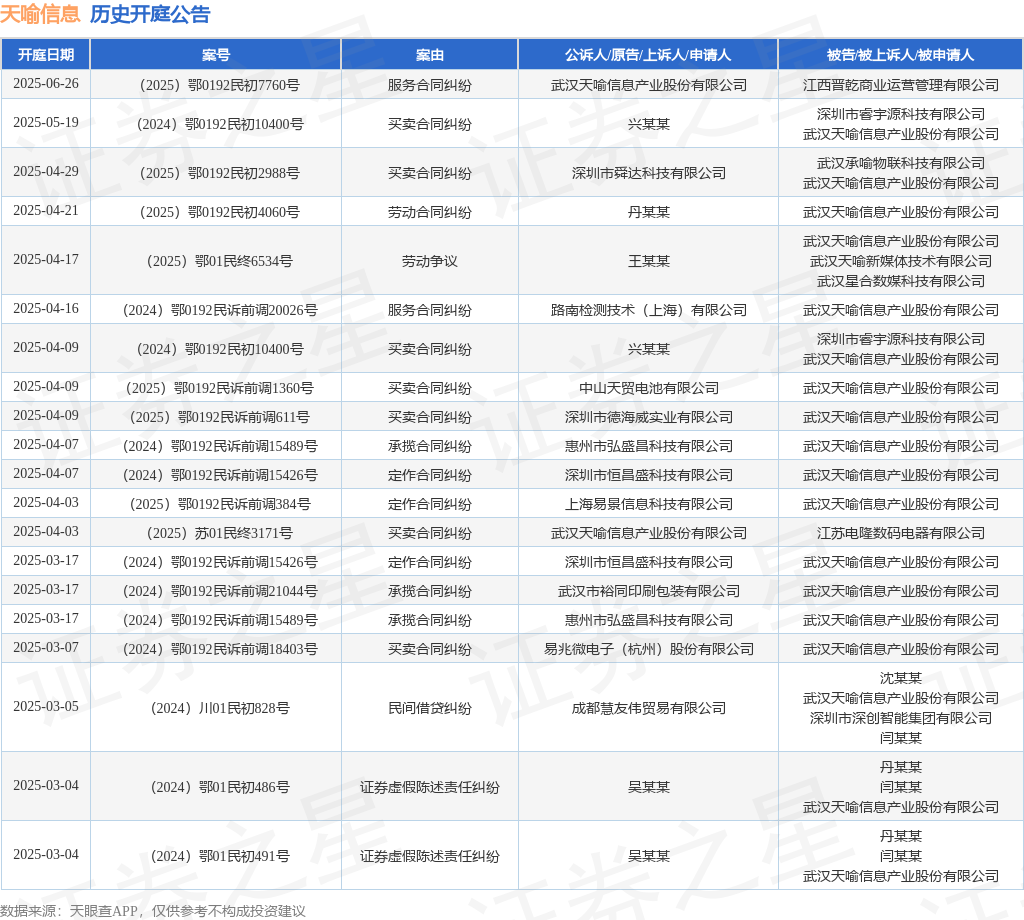Click plaintiff 成都慧友伟贸易有限公司
This screenshot has width=1024, height=920.
pyautogui.click(x=648, y=708)
